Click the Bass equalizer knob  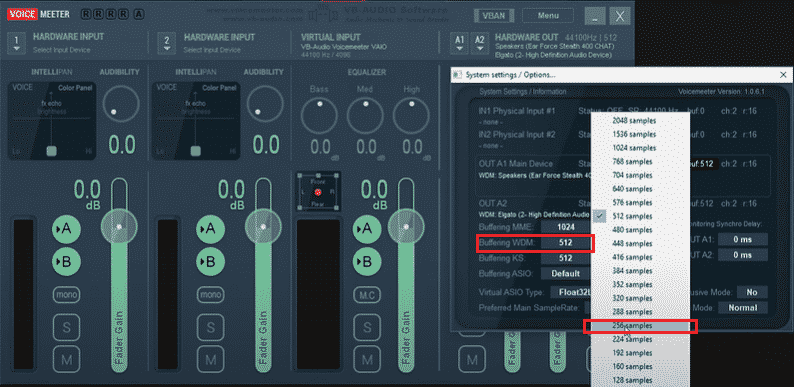(x=319, y=114)
